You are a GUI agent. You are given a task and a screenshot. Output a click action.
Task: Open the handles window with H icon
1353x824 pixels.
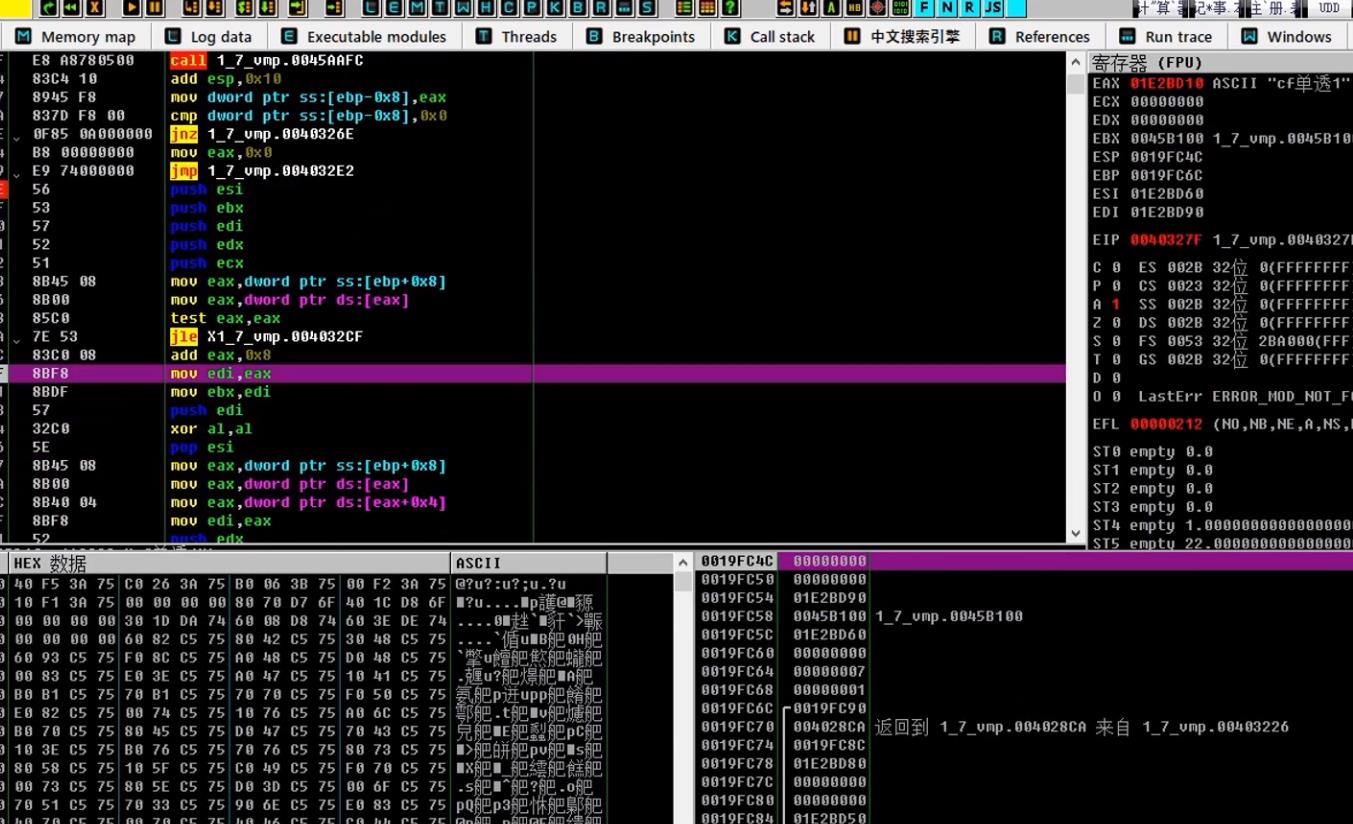click(486, 8)
